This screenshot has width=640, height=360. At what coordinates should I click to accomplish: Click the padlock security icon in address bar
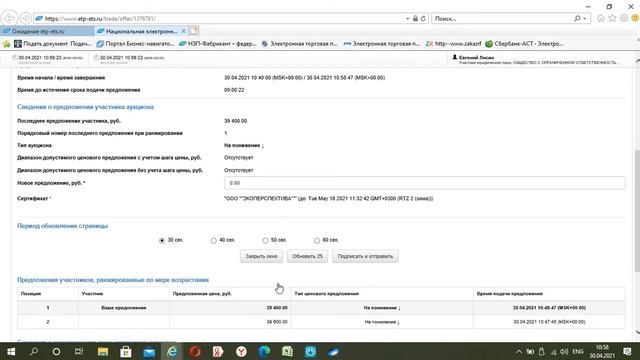click(415, 18)
